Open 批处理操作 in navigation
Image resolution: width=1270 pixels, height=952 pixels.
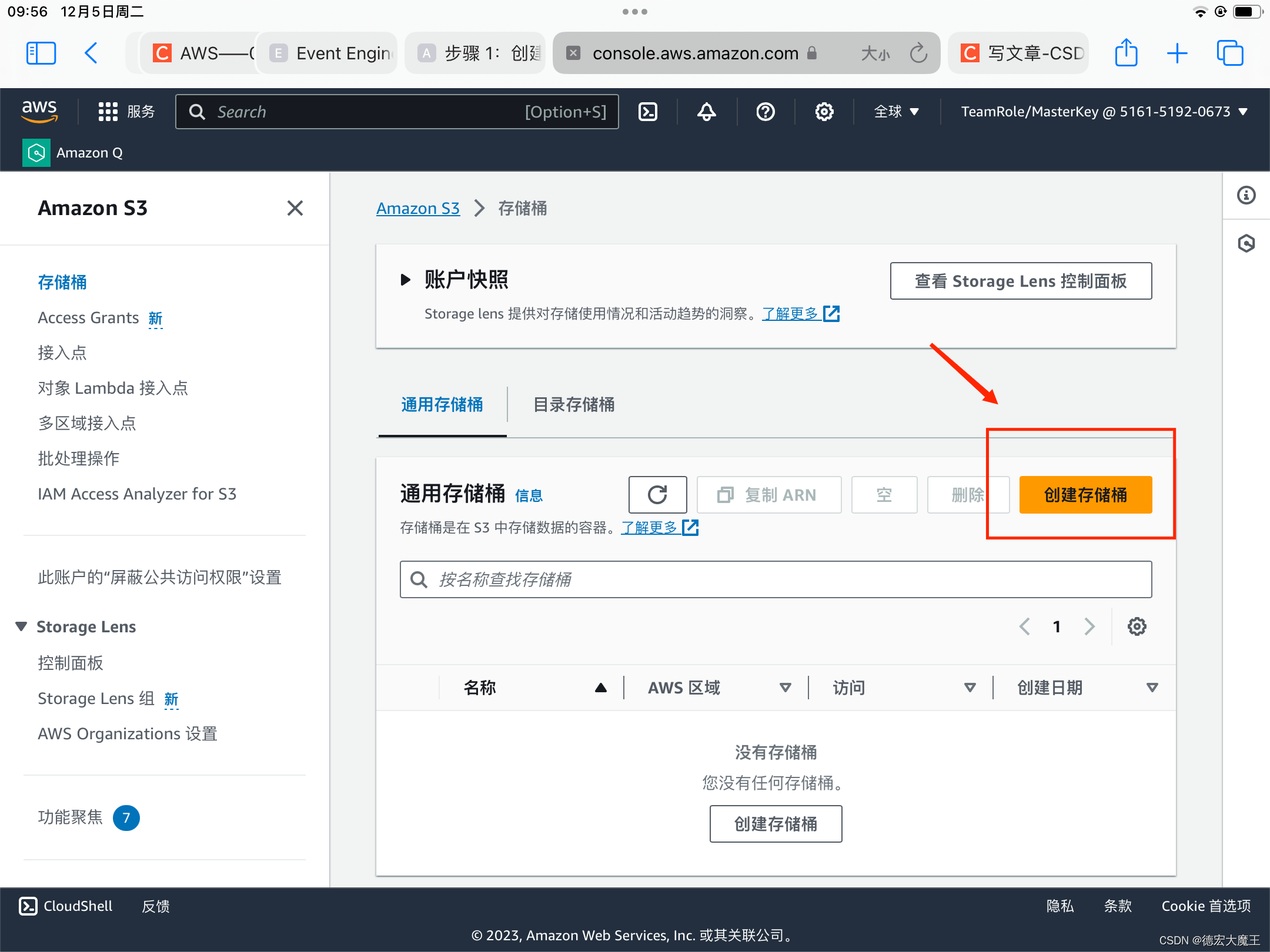(79, 458)
